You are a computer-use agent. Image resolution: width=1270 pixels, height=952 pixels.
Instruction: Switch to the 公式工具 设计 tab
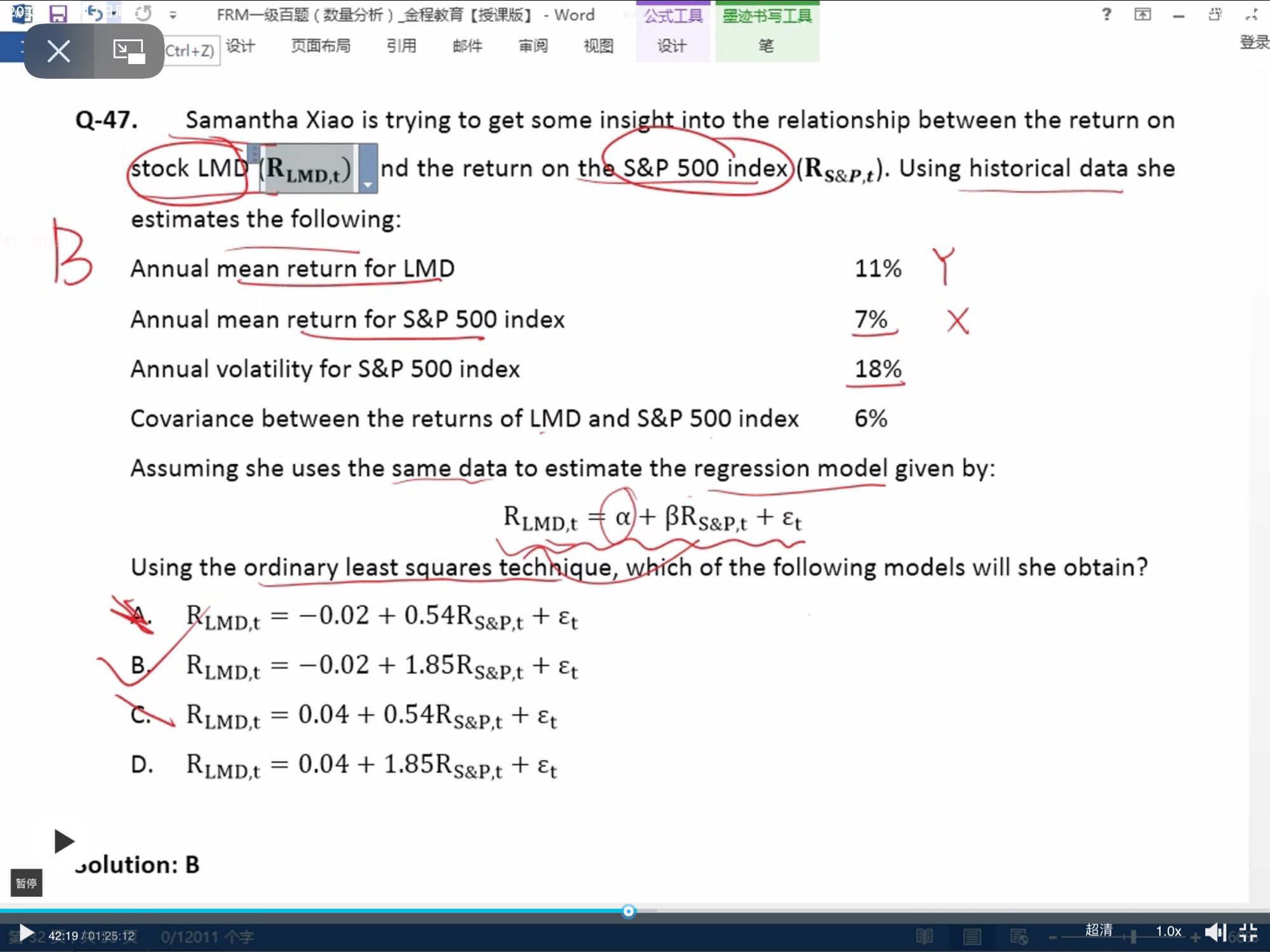point(672,46)
